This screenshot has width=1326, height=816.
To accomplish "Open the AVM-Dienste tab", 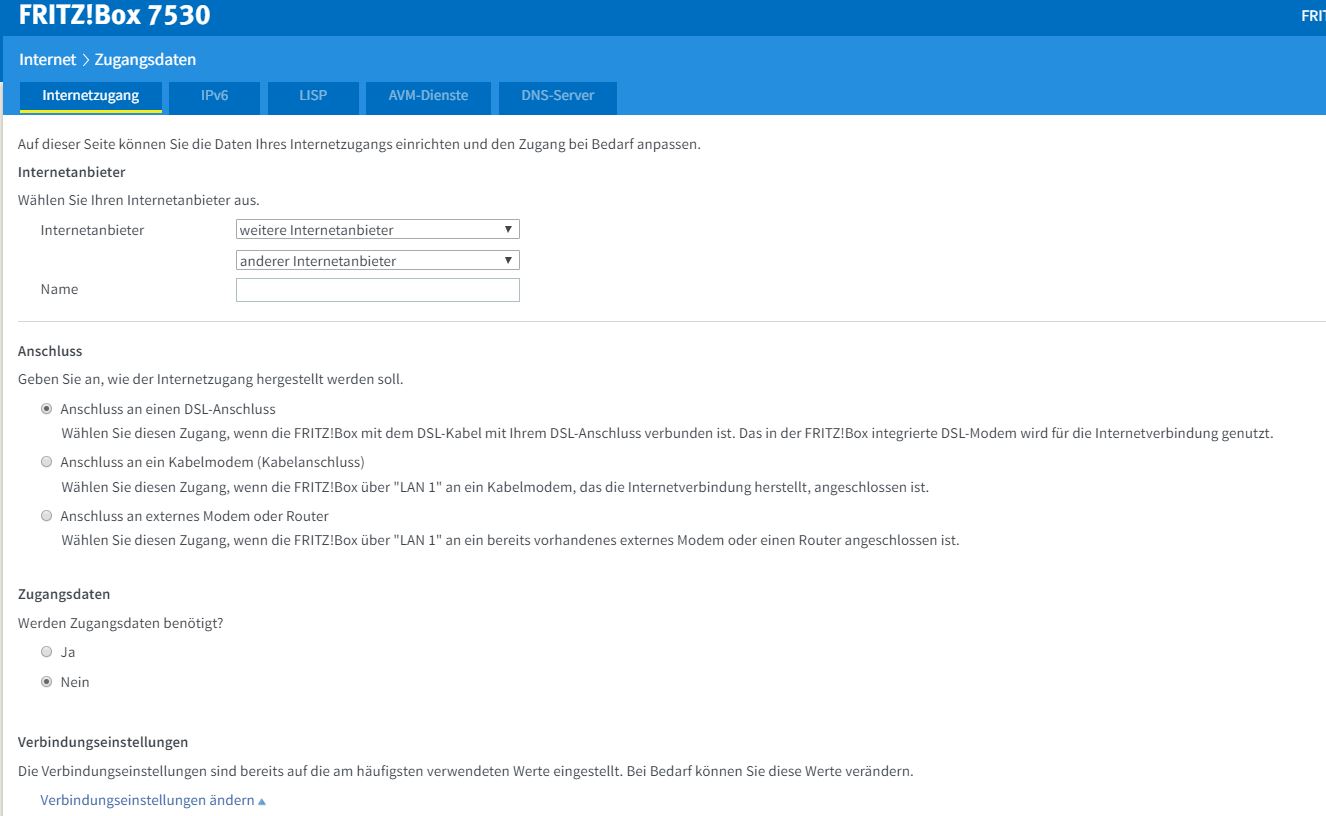I will [x=428, y=97].
